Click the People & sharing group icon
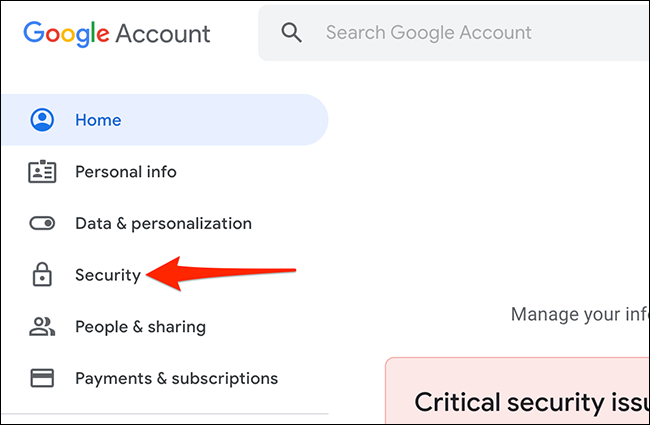This screenshot has height=425, width=650. coord(42,326)
